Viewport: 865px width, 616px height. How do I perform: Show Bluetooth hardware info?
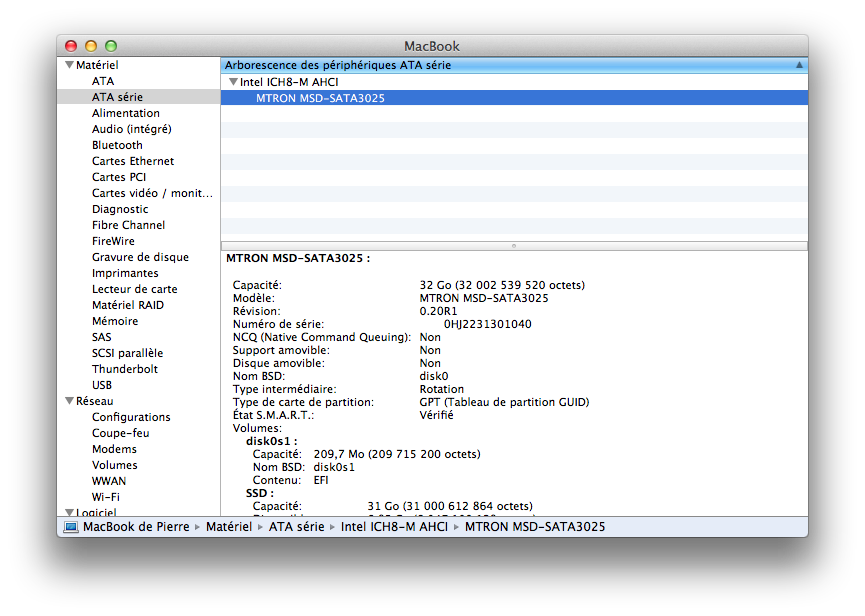point(117,145)
